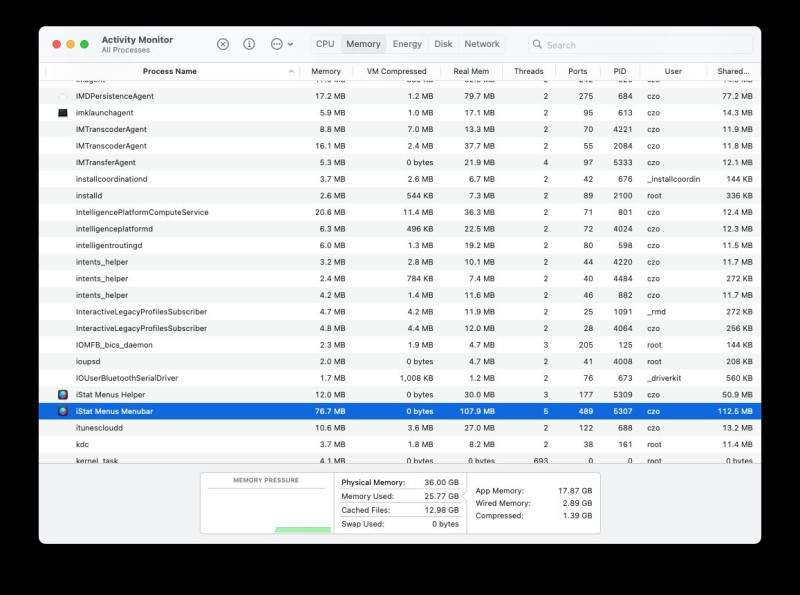The height and width of the screenshot is (595, 800).
Task: Sort by VM Compressed column header
Action: point(396,71)
